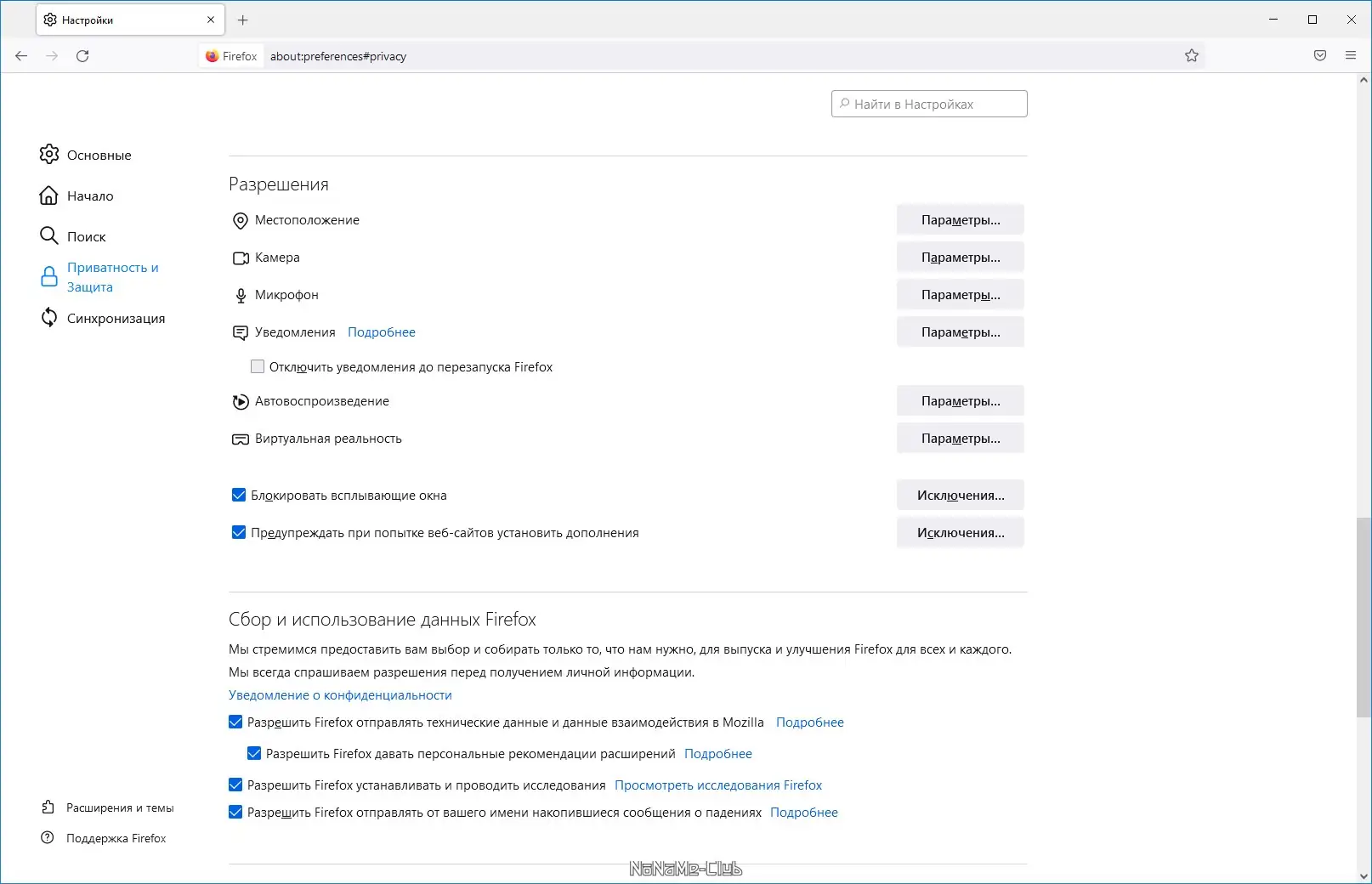Open Исключения for pop-up blocking
This screenshot has height=884, width=1372.
960,496
